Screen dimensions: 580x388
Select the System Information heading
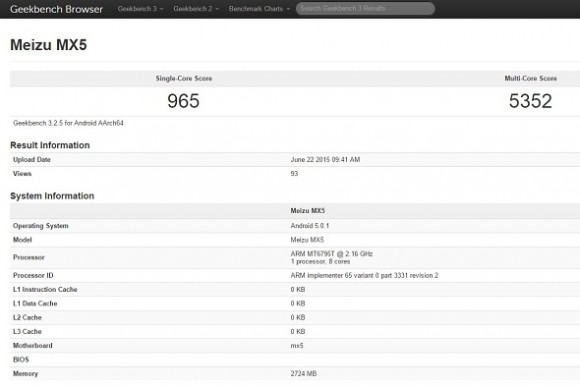tap(52, 196)
